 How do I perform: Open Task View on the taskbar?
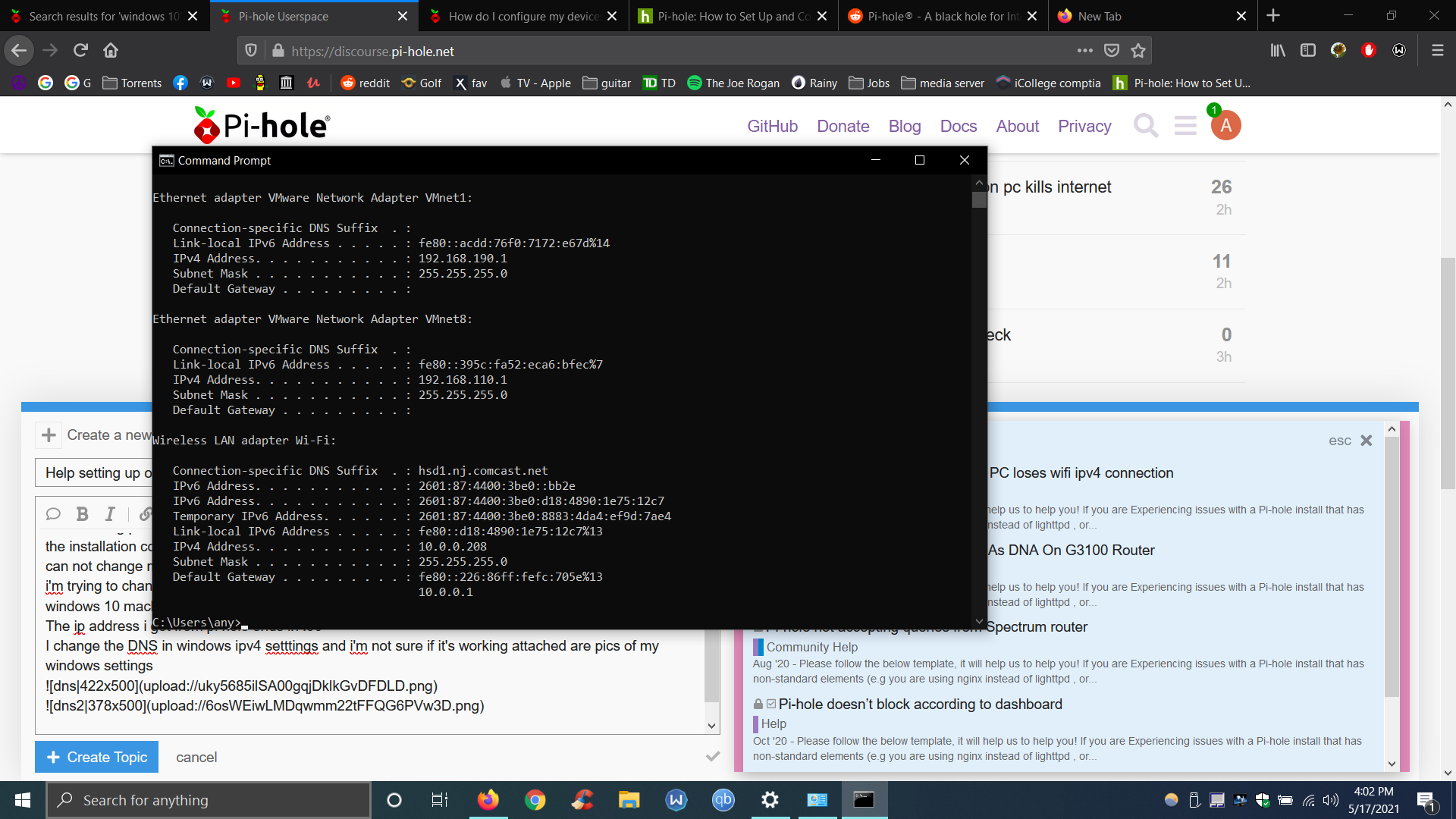tap(440, 800)
